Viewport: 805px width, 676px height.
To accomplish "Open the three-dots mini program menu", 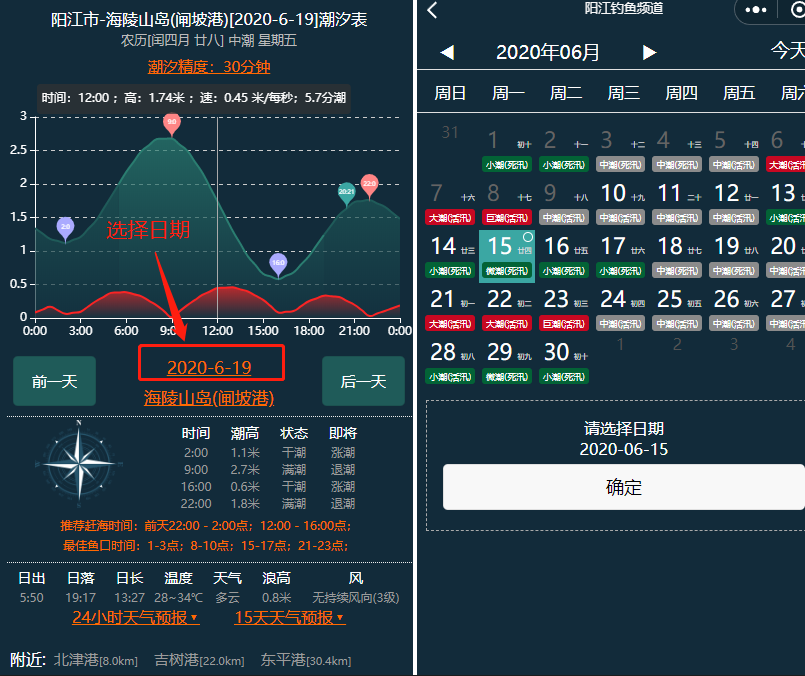I will click(x=758, y=10).
